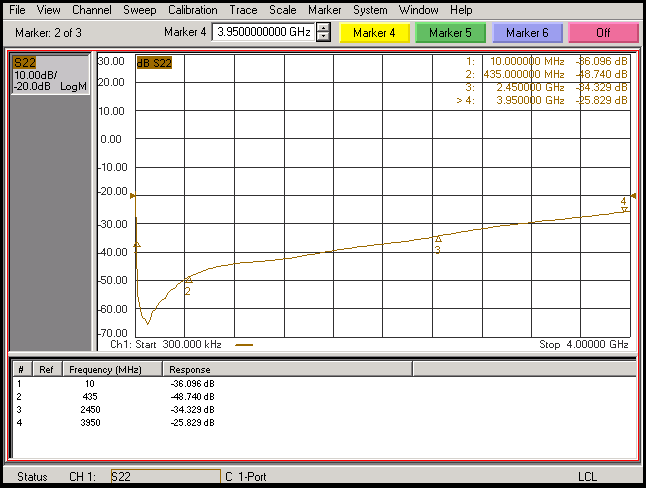Image resolution: width=646 pixels, height=488 pixels.
Task: Select marker 1 triangle on the trace
Action: click(137, 245)
